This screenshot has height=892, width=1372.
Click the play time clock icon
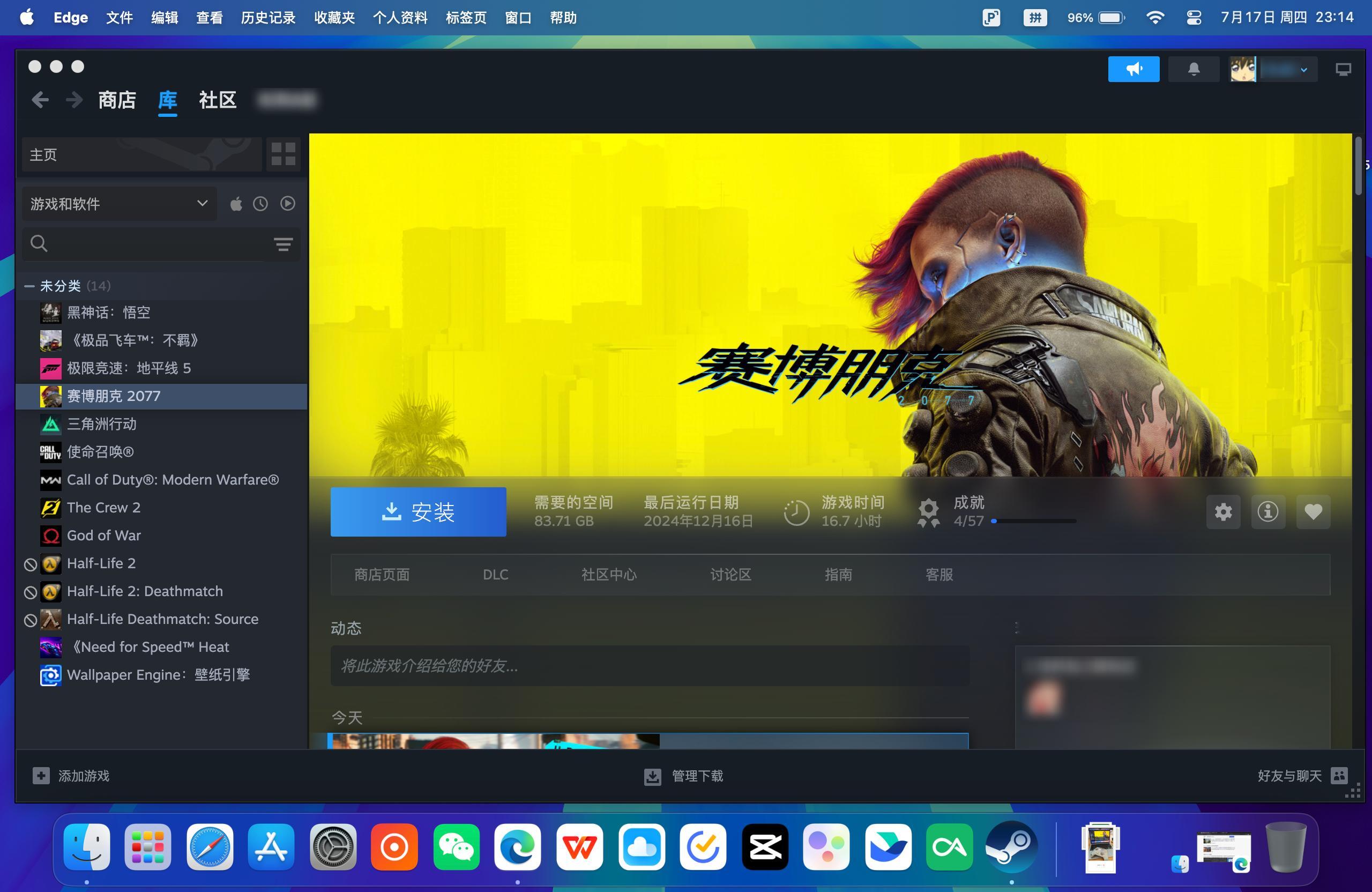(797, 512)
